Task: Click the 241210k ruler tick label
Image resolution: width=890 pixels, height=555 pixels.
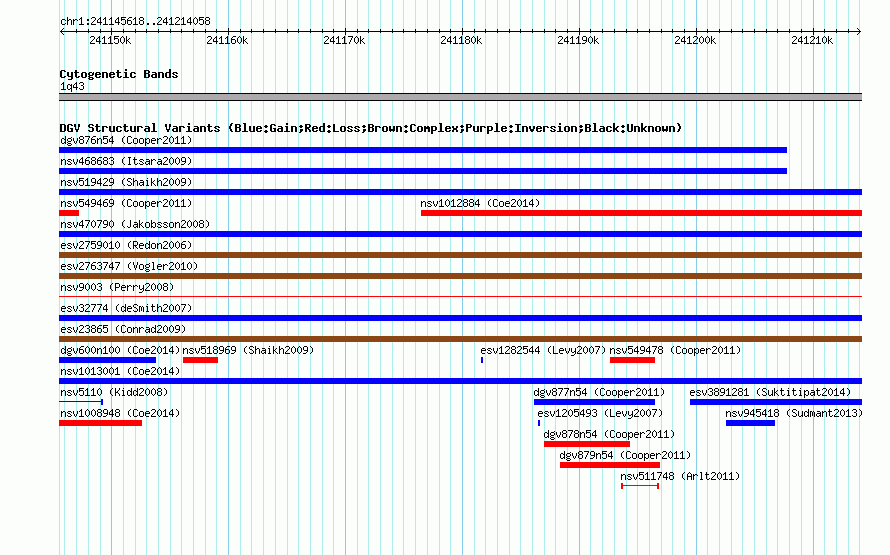Action: pyautogui.click(x=812, y=40)
